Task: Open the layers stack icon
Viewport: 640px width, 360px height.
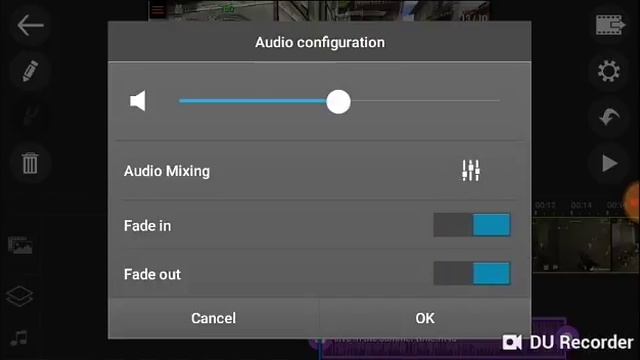Action: [19, 296]
